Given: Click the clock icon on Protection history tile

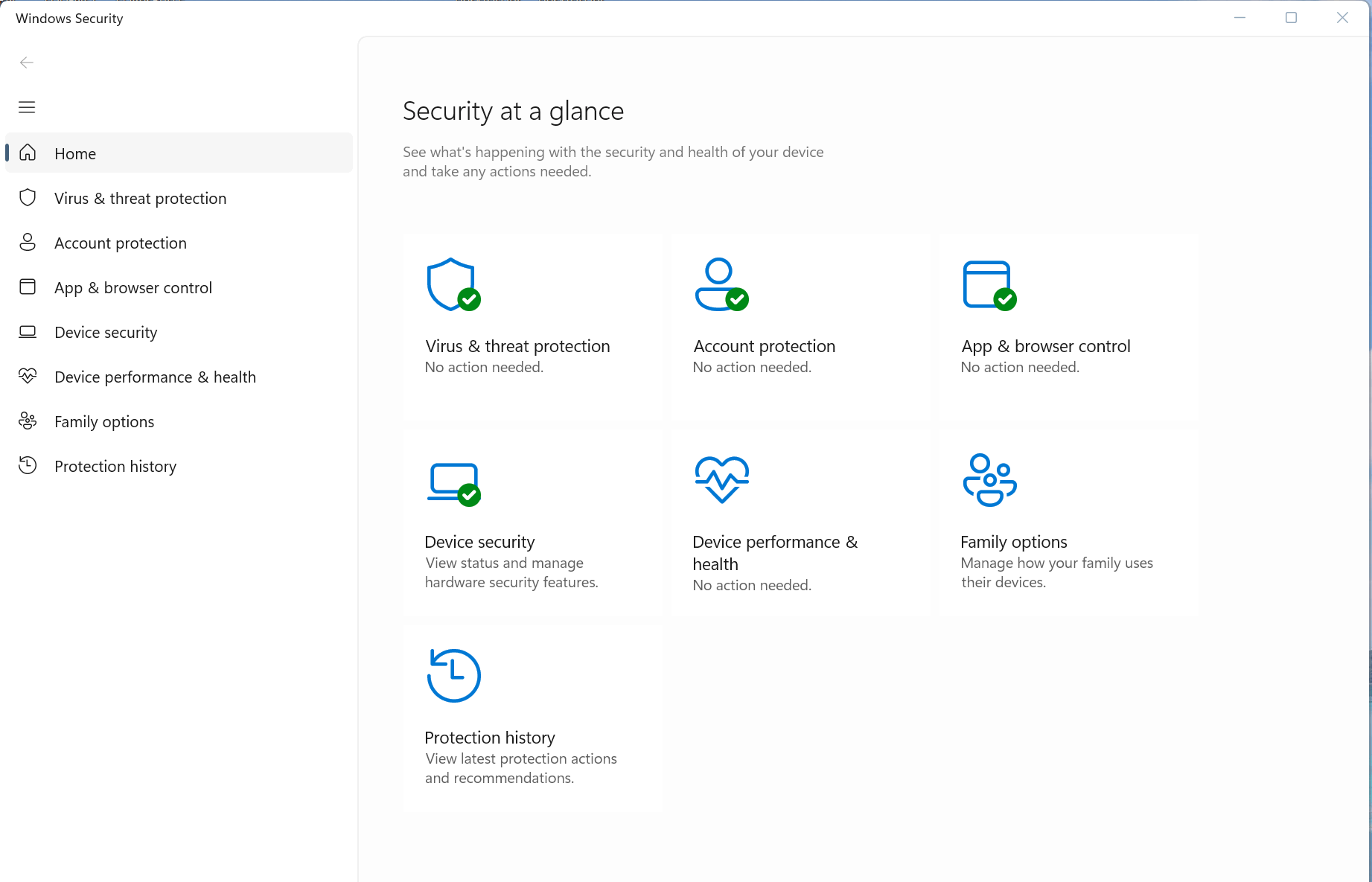Looking at the screenshot, I should tap(453, 675).
